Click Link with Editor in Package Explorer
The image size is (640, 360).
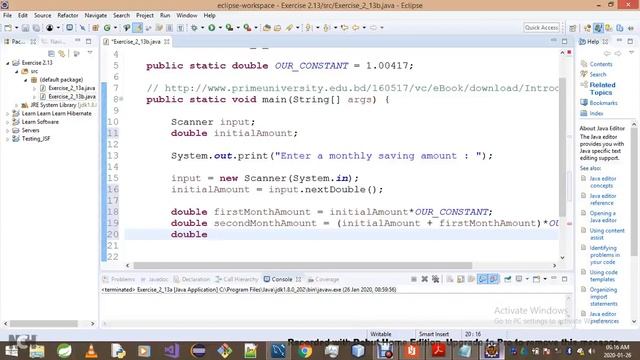(x=62, y=53)
